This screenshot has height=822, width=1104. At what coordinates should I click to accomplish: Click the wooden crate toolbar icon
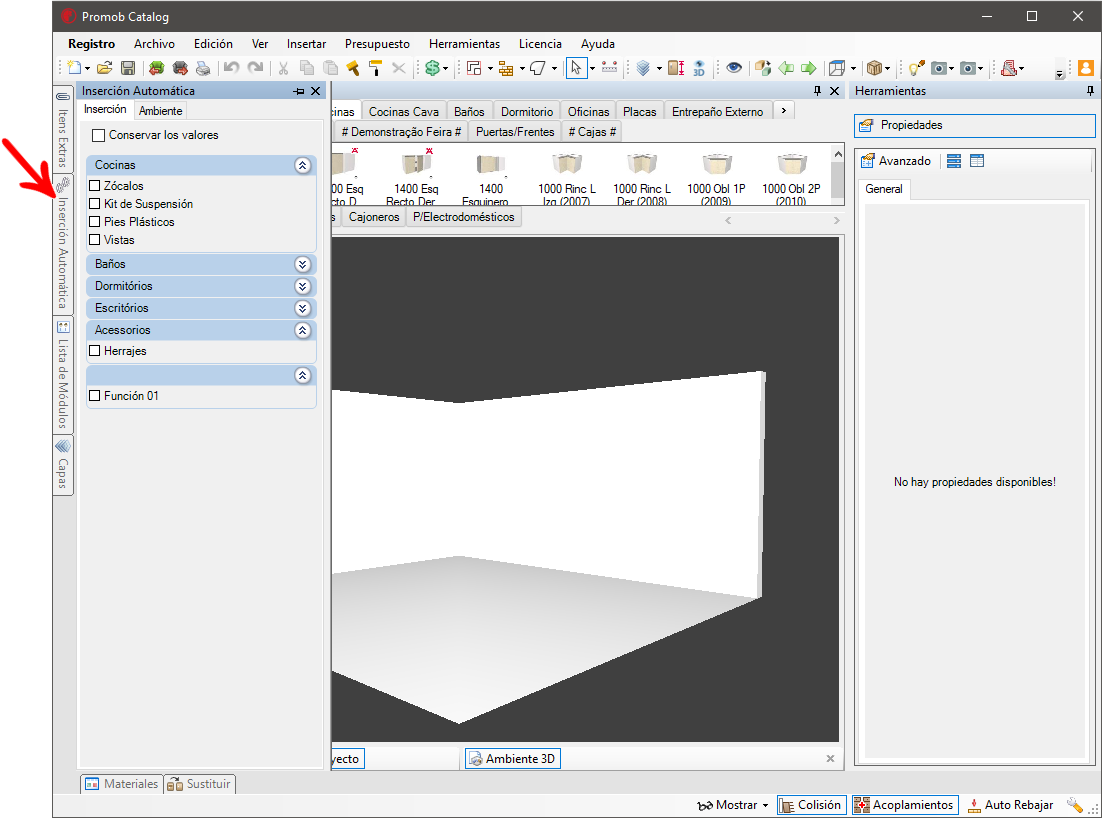click(874, 68)
